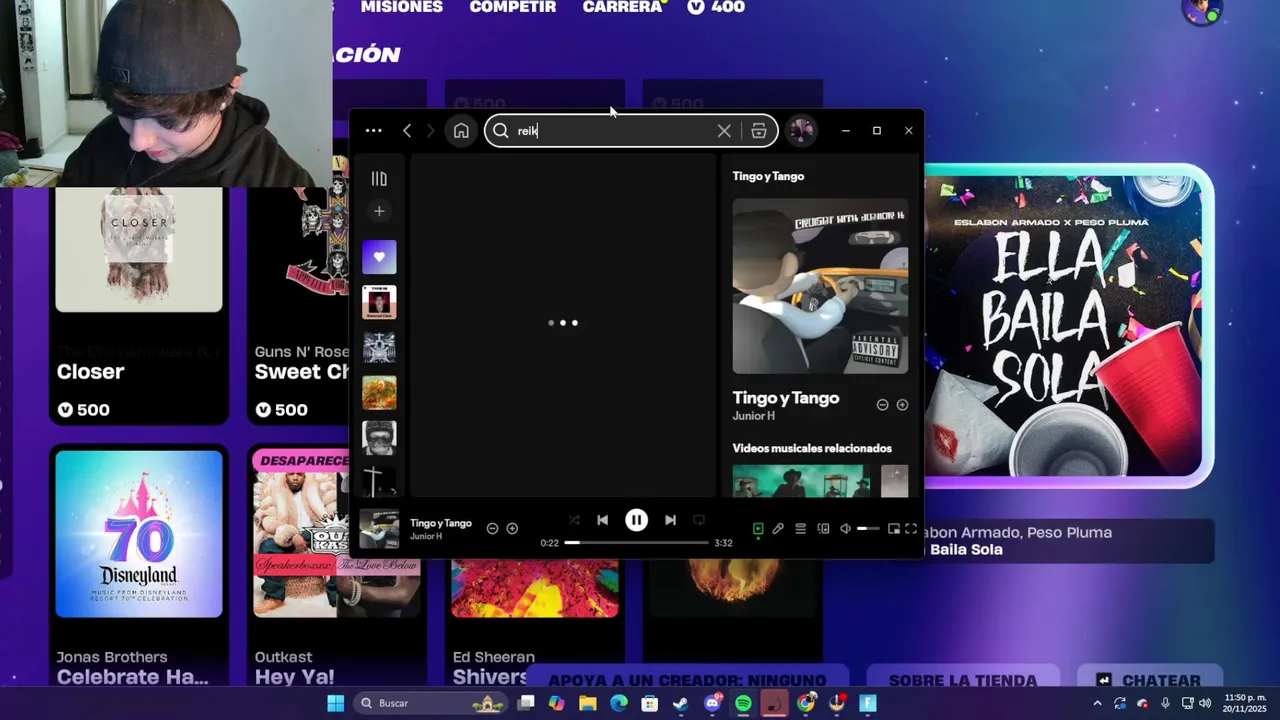The height and width of the screenshot is (720, 1280).
Task: Open Steam from the taskbar
Action: (680, 703)
